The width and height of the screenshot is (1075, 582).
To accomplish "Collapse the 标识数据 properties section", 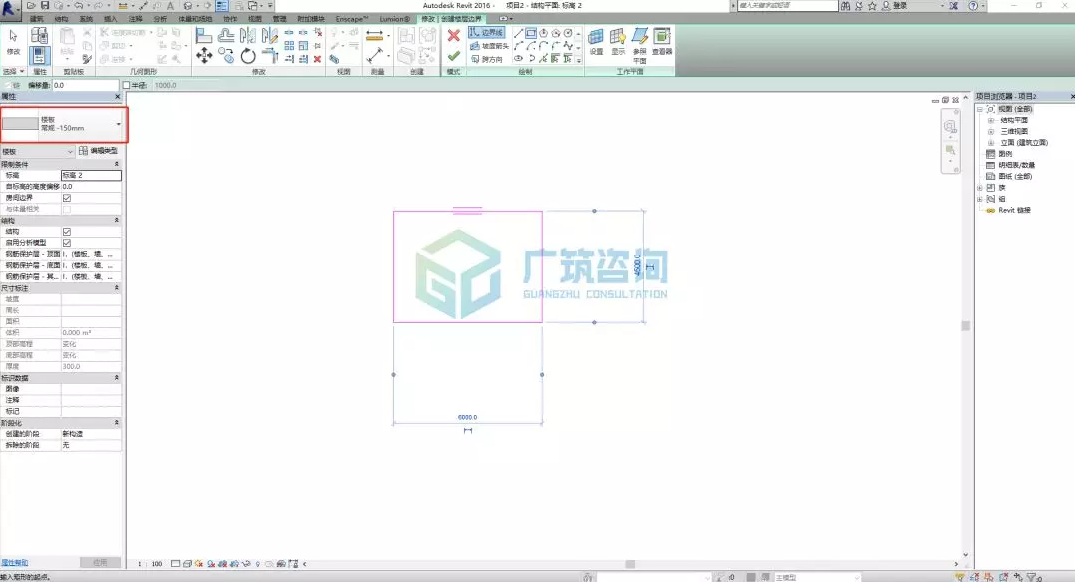I will click(x=117, y=378).
